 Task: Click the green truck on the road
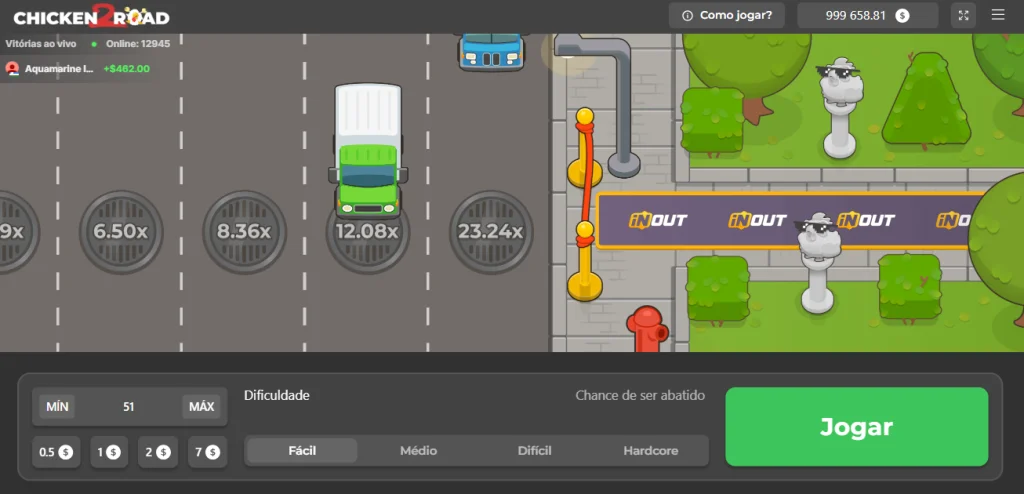click(x=368, y=150)
